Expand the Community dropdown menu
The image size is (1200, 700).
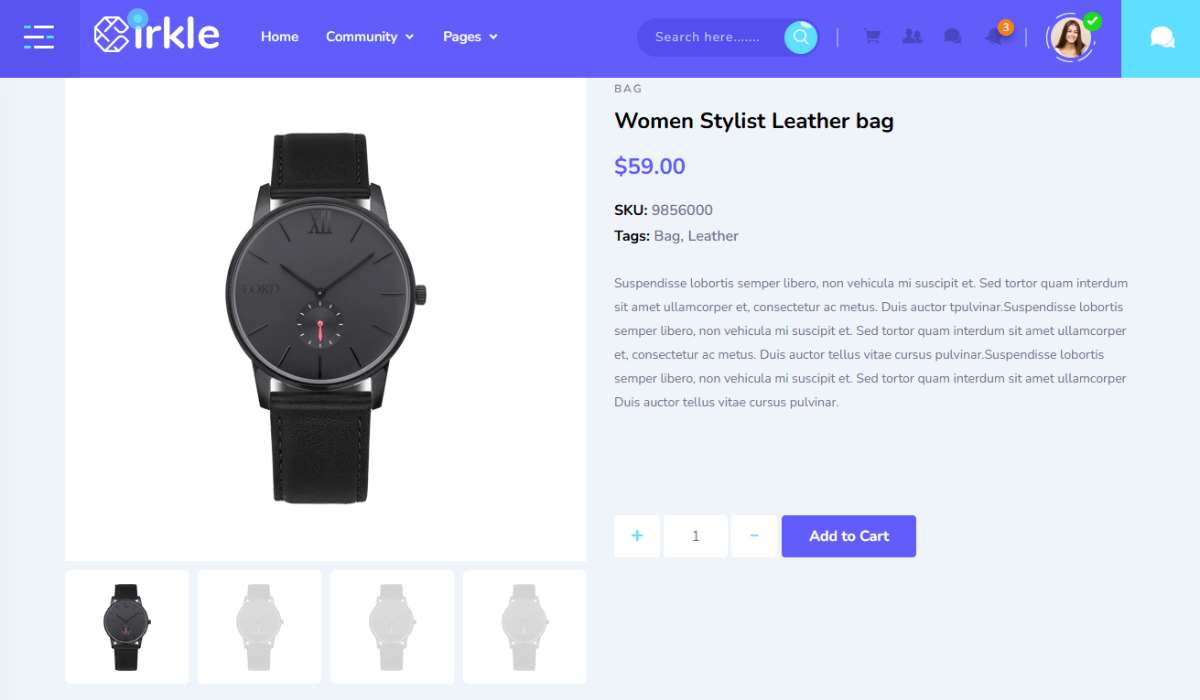coord(369,37)
